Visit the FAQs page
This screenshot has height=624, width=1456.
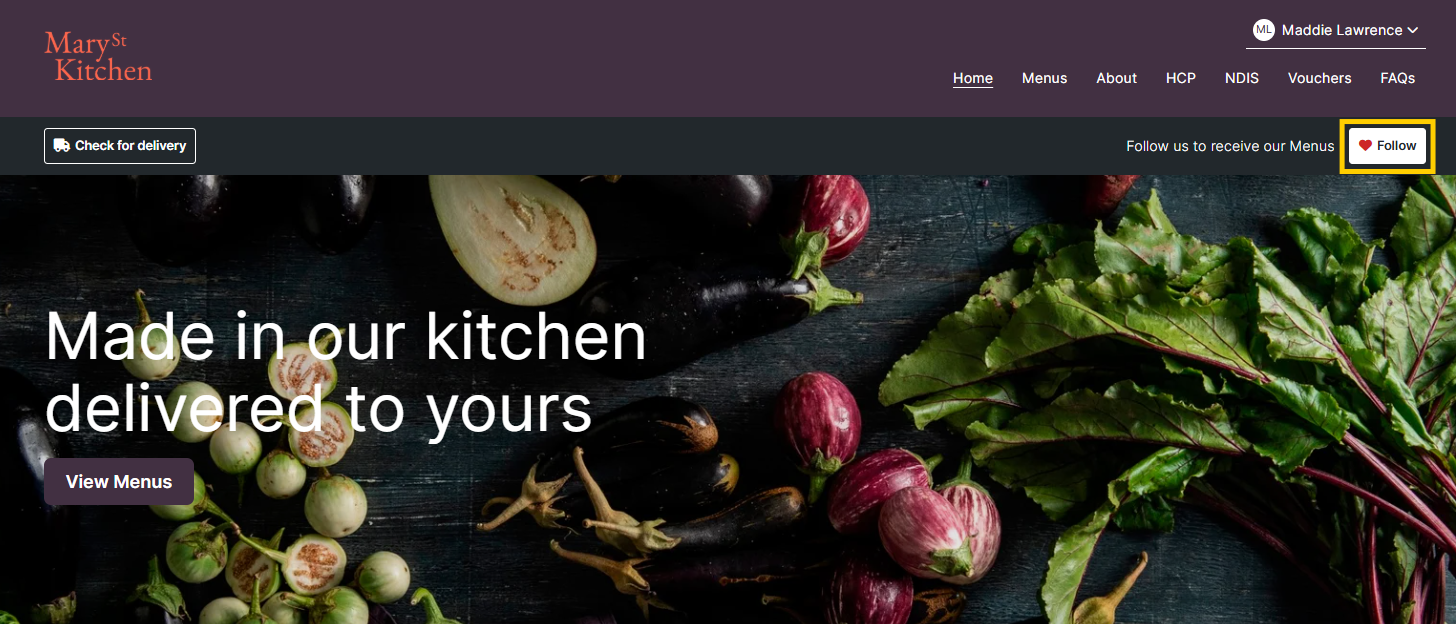[1397, 78]
